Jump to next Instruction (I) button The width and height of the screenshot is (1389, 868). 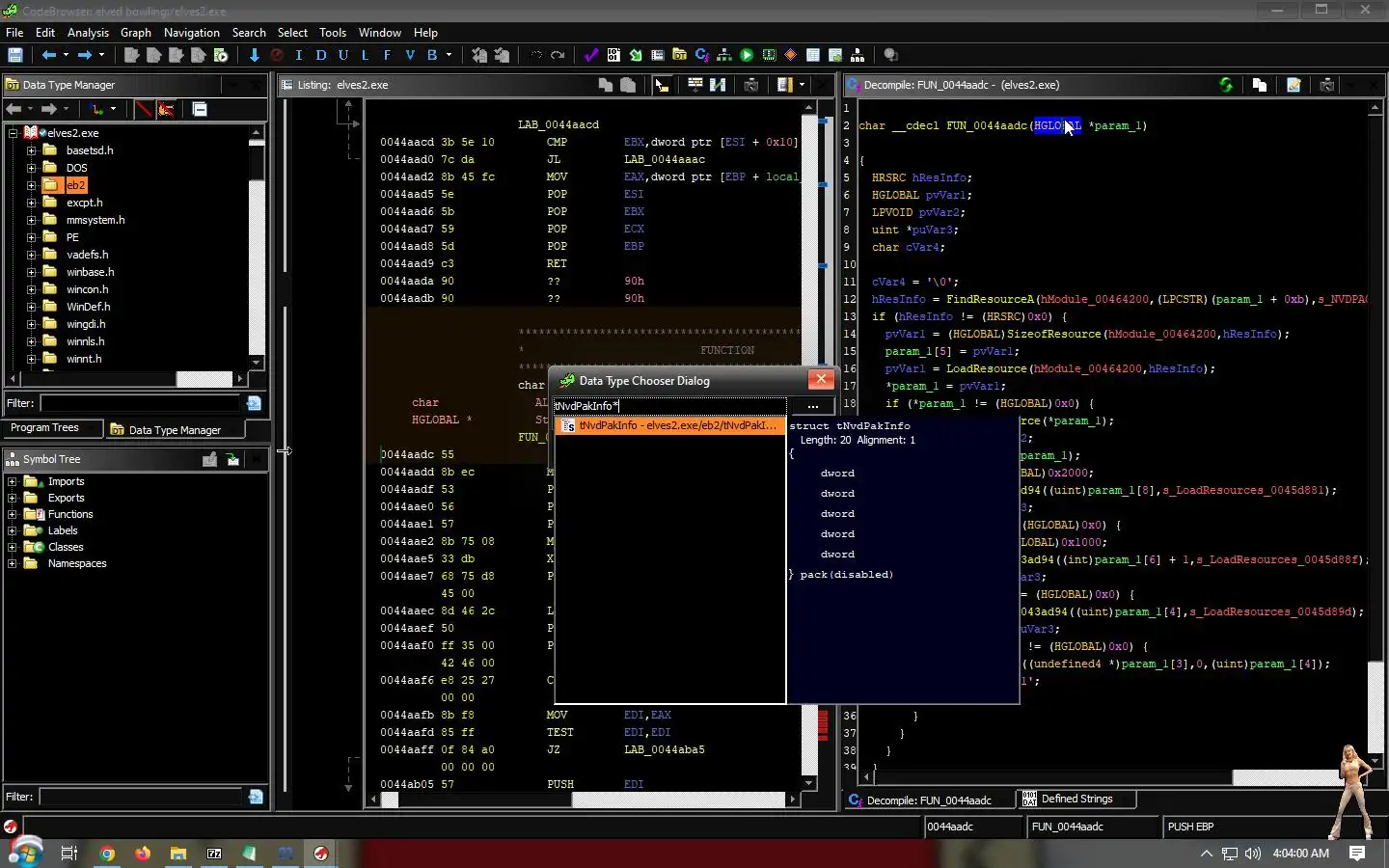pyautogui.click(x=299, y=55)
